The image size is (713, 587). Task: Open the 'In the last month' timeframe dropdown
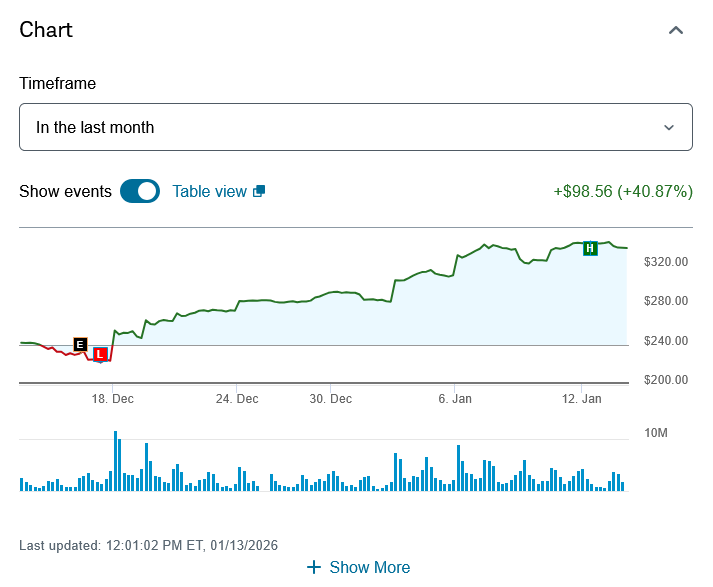pyautogui.click(x=356, y=127)
